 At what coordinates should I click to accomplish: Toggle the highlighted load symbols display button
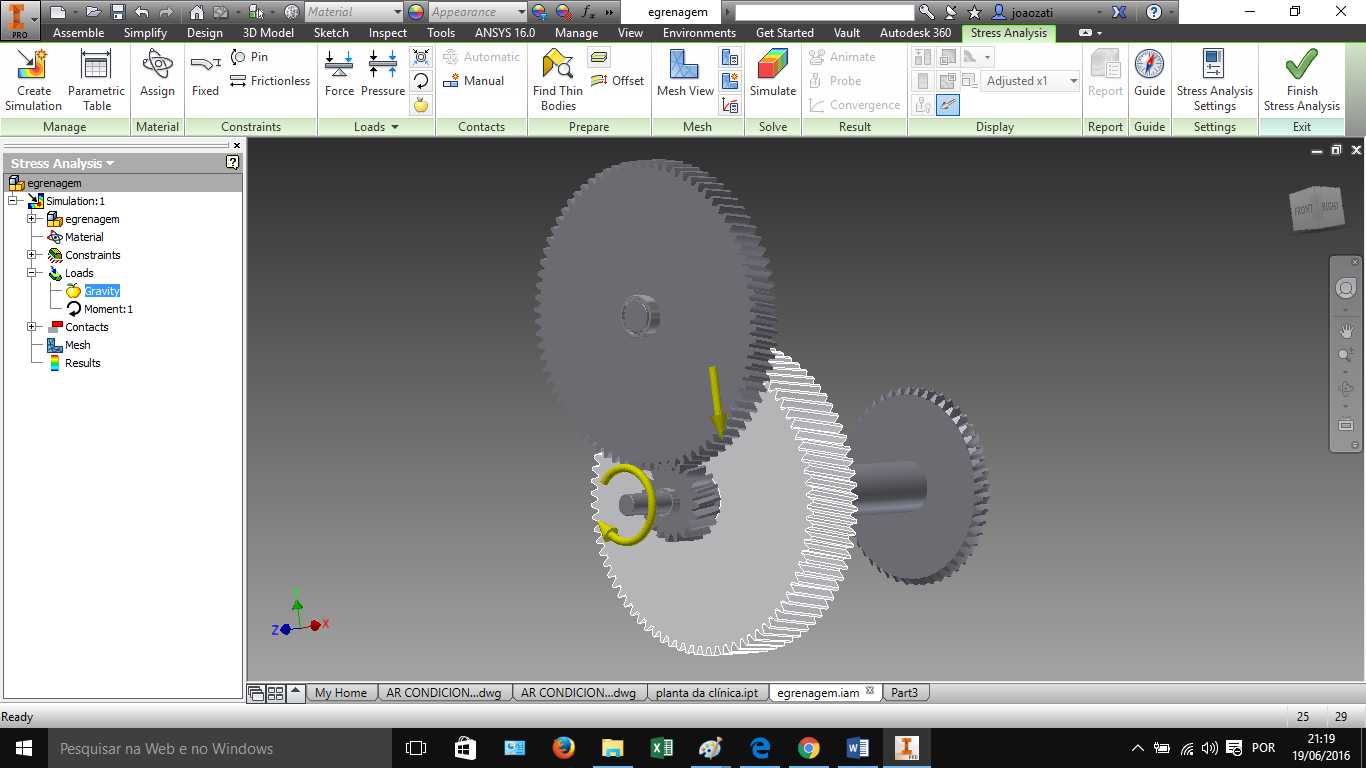[948, 105]
